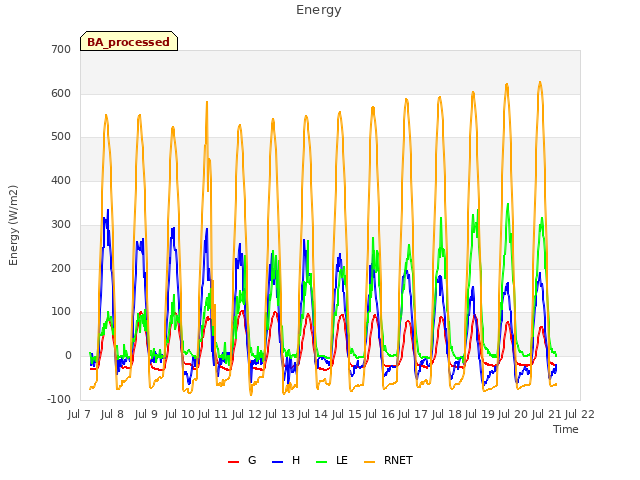Toggle the G series legend entry
The width and height of the screenshot is (640, 480).
coord(242,460)
